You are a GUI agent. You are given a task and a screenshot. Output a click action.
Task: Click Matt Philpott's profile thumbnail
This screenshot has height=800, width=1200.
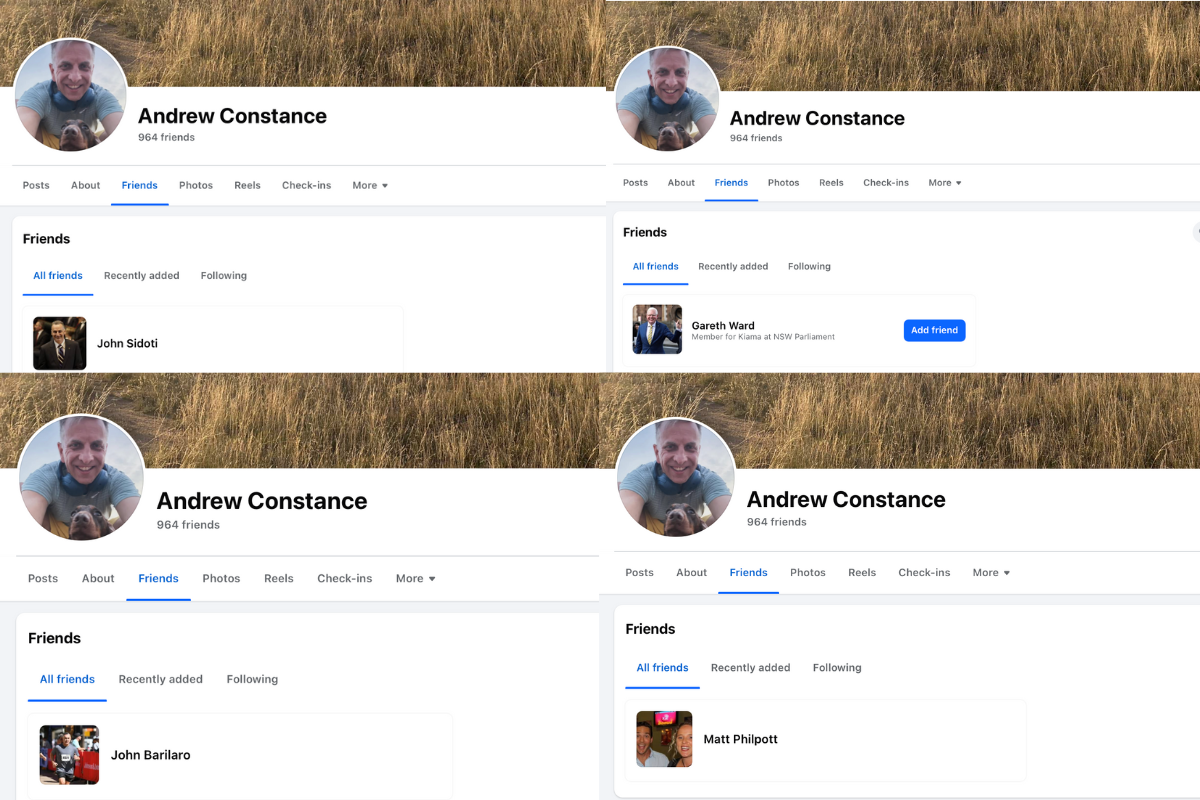tap(664, 739)
